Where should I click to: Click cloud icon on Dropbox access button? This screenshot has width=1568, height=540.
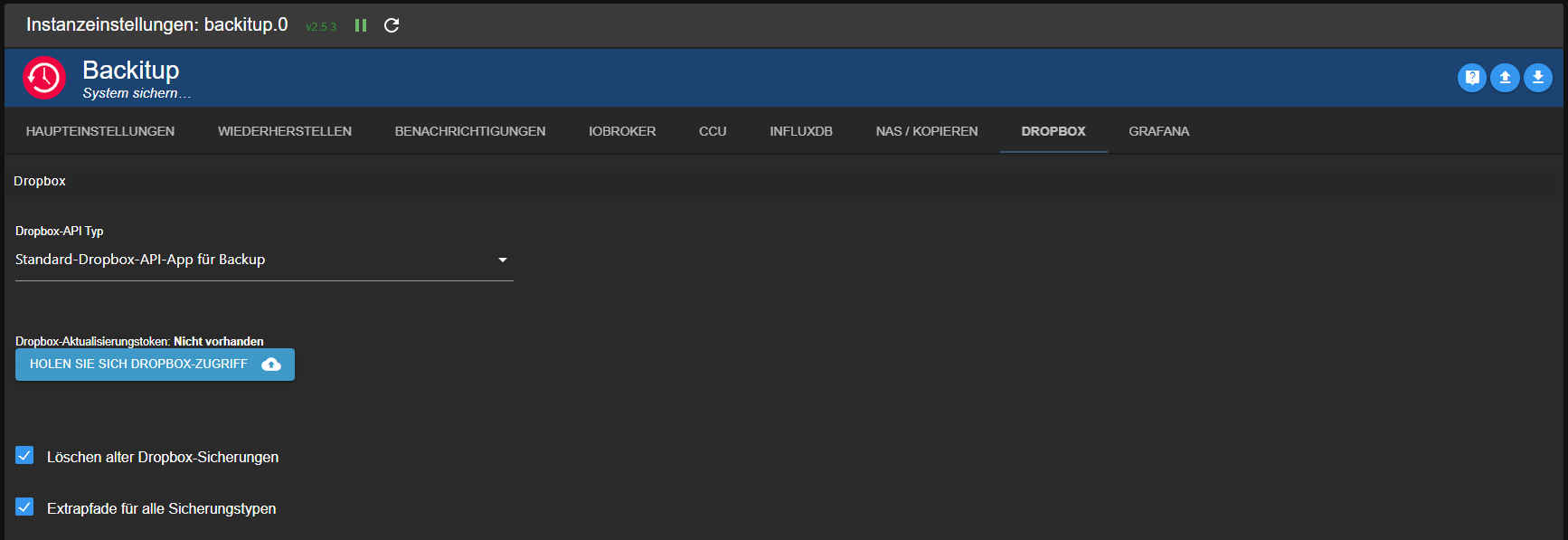tap(271, 365)
